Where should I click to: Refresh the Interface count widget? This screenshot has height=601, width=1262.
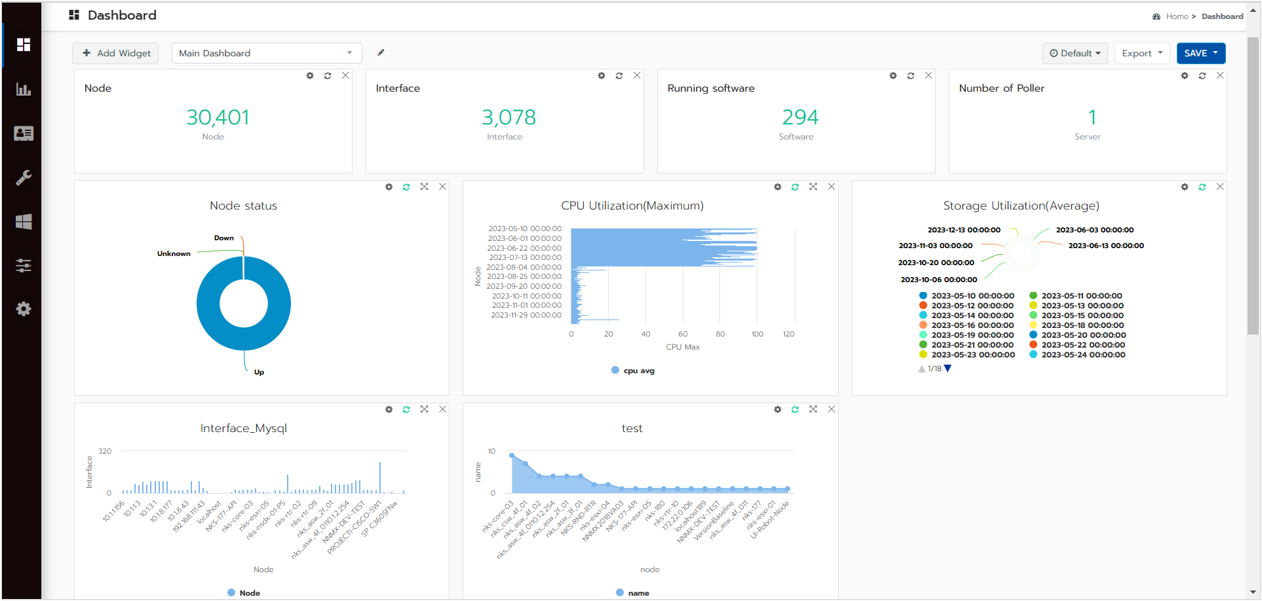click(619, 76)
